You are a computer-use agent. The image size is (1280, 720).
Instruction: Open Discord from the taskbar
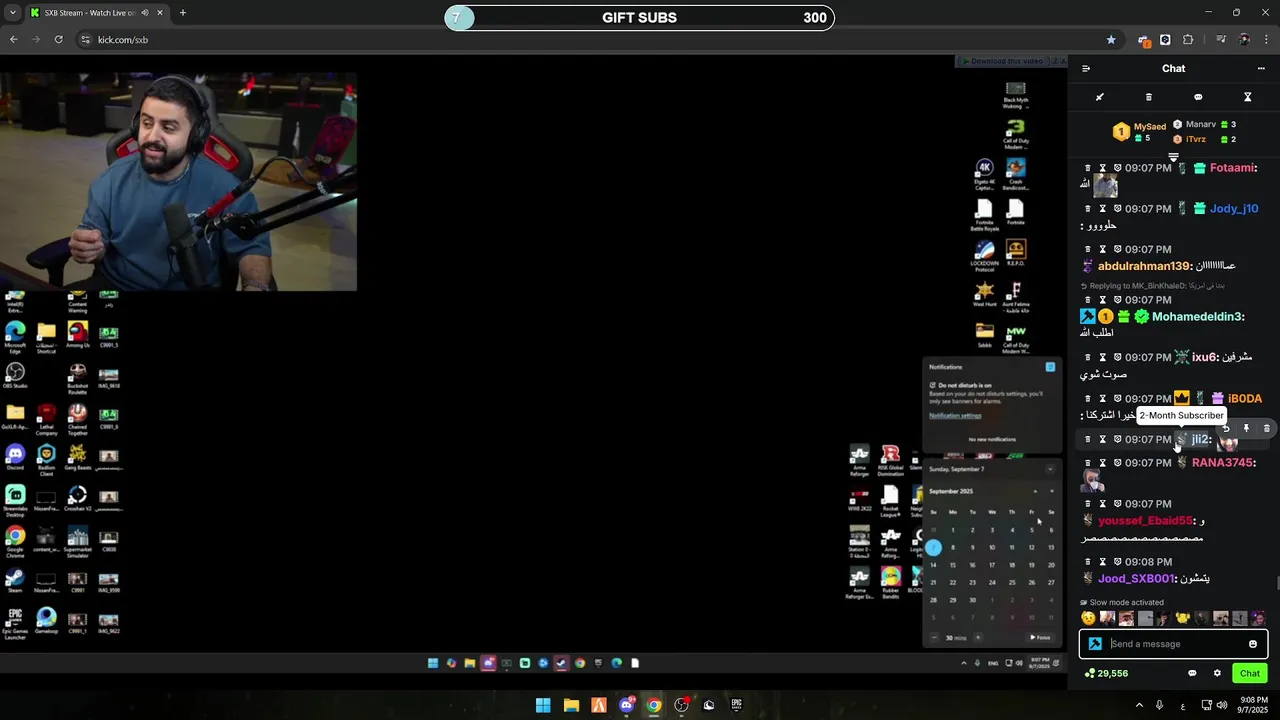tap(627, 705)
